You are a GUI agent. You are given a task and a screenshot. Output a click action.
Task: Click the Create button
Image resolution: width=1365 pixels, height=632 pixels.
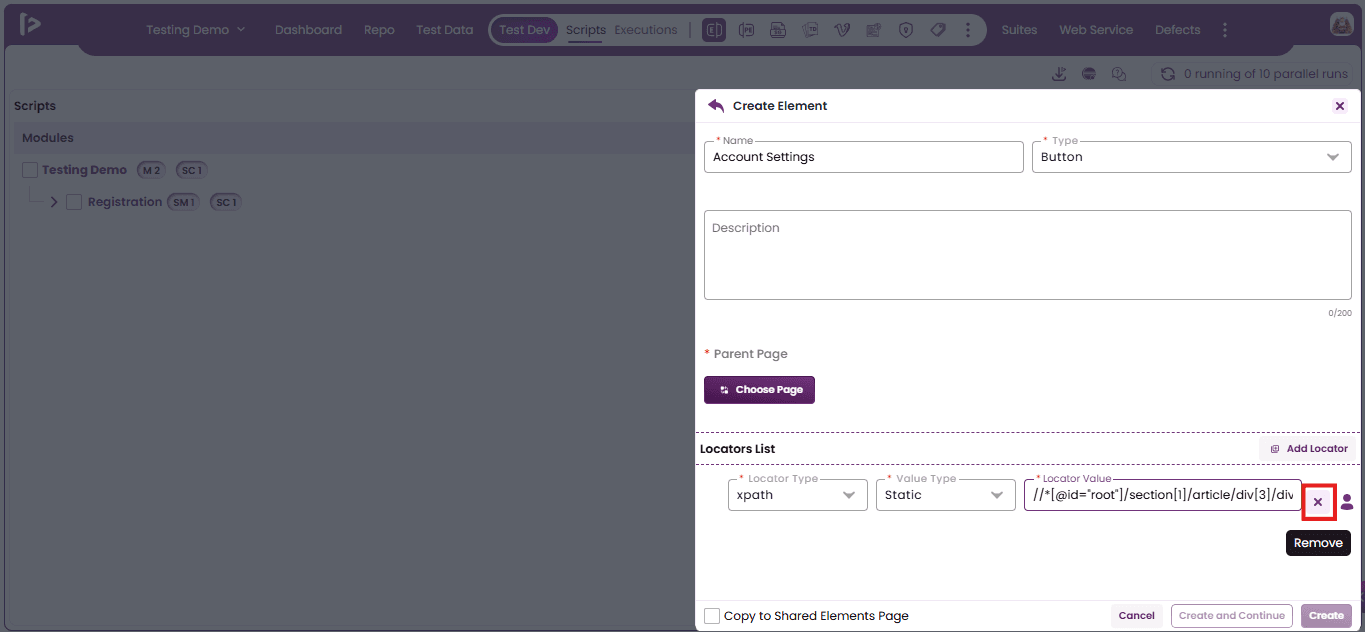[1326, 616]
